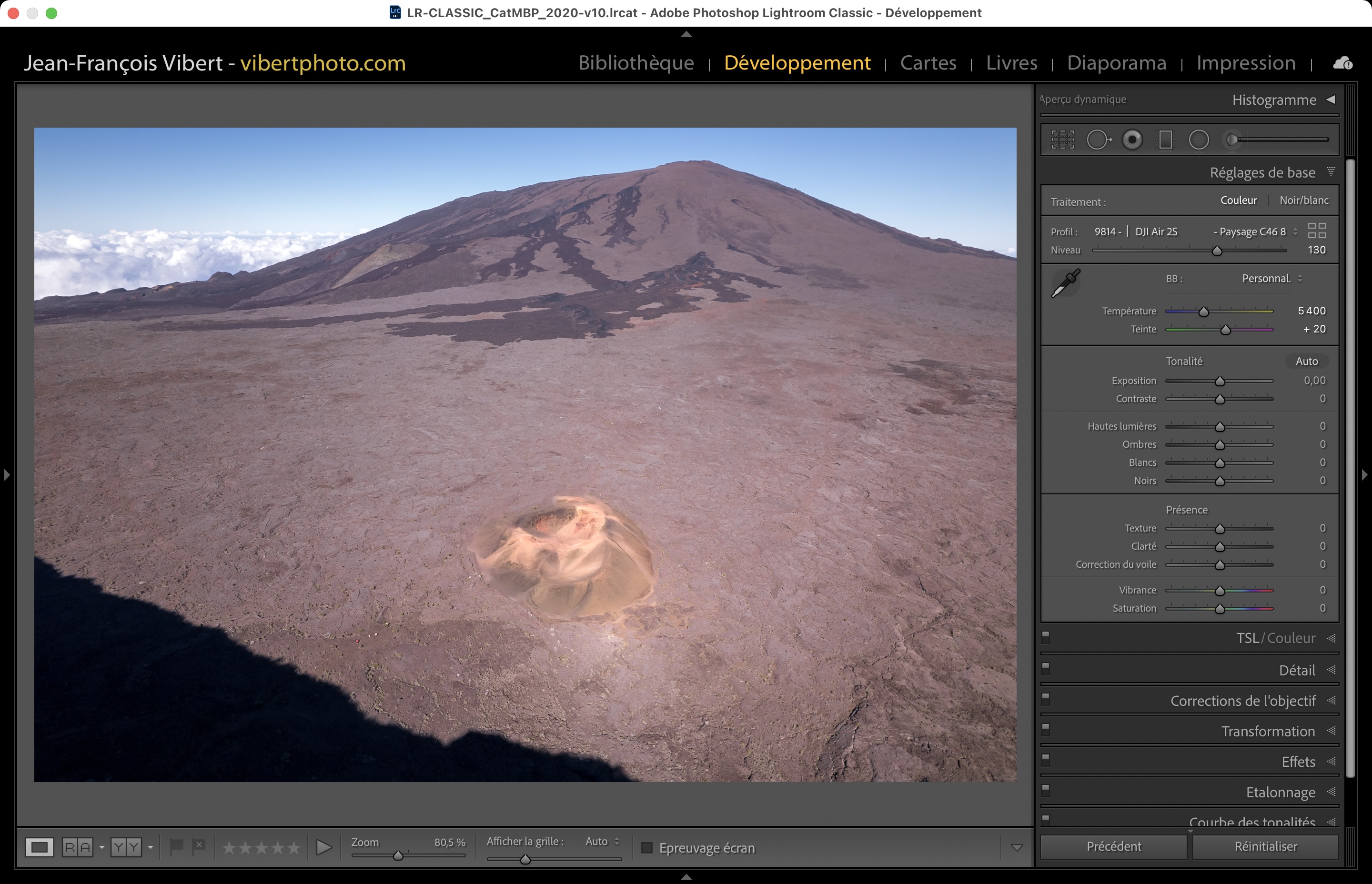Click the Exposition slider handle
Screen dimensions: 1372x884
[1219, 381]
